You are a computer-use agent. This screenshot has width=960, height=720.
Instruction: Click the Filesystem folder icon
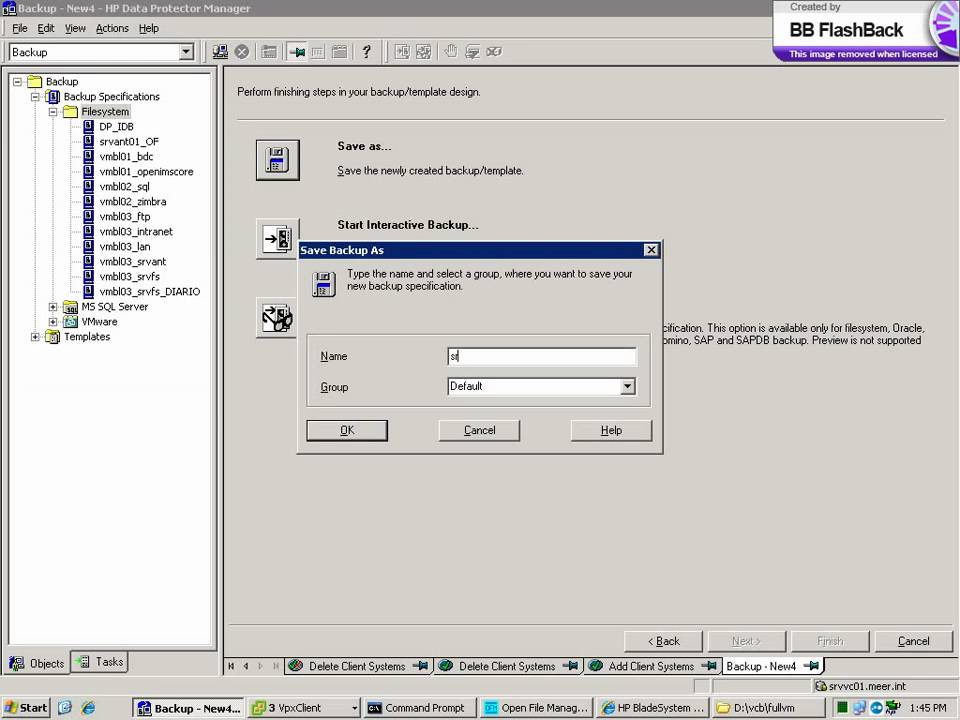71,111
